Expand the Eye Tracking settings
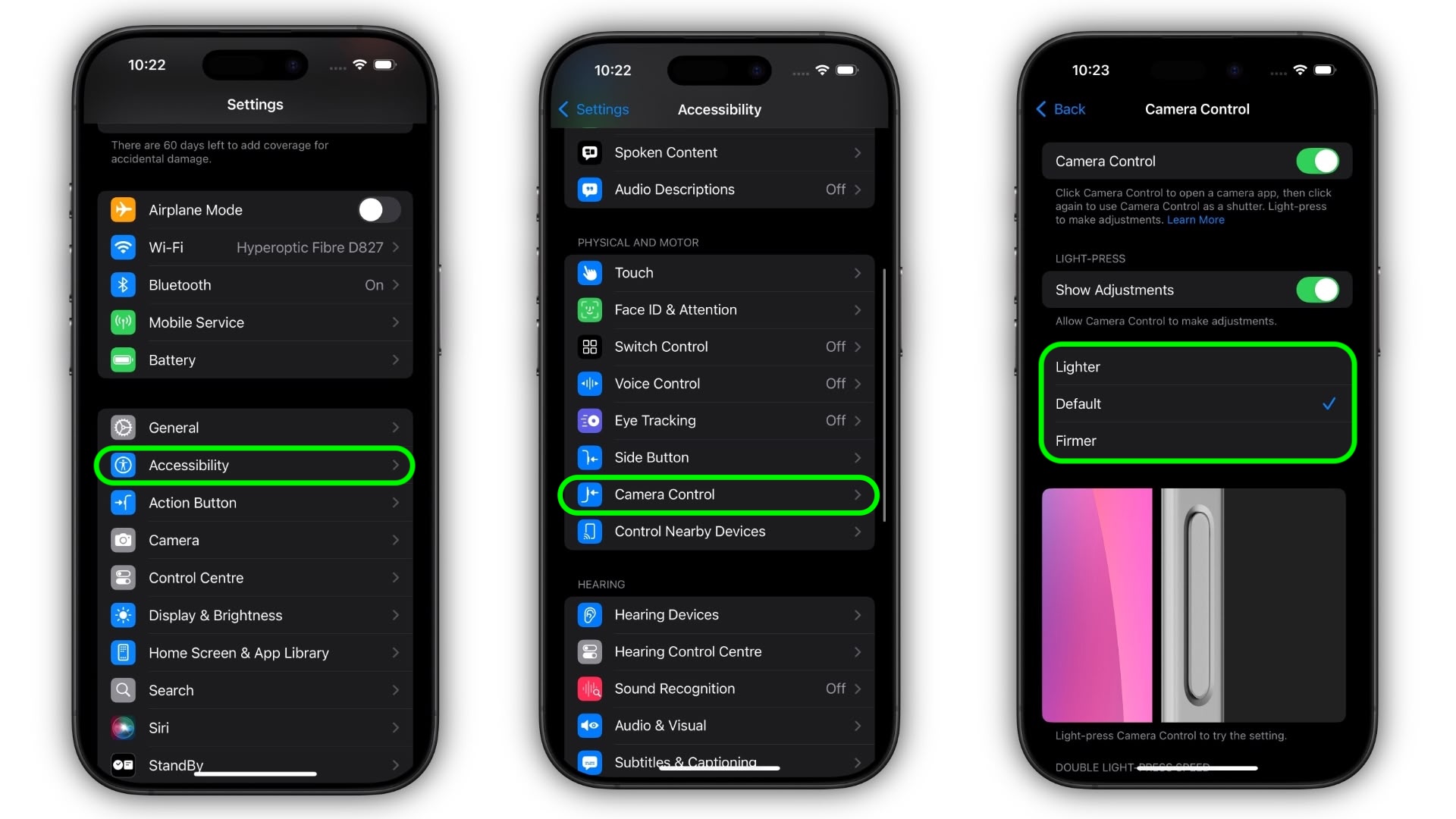 (716, 420)
